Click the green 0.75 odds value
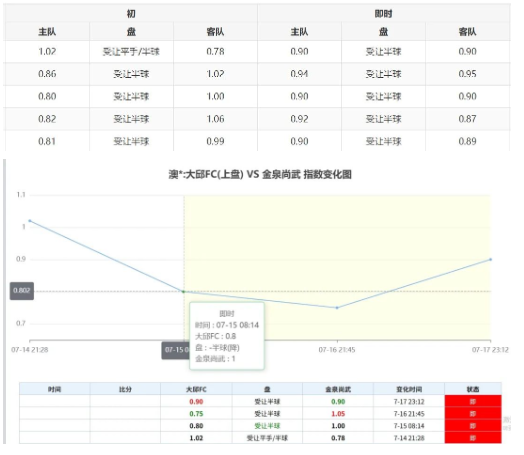524x455 pixels. [196, 414]
